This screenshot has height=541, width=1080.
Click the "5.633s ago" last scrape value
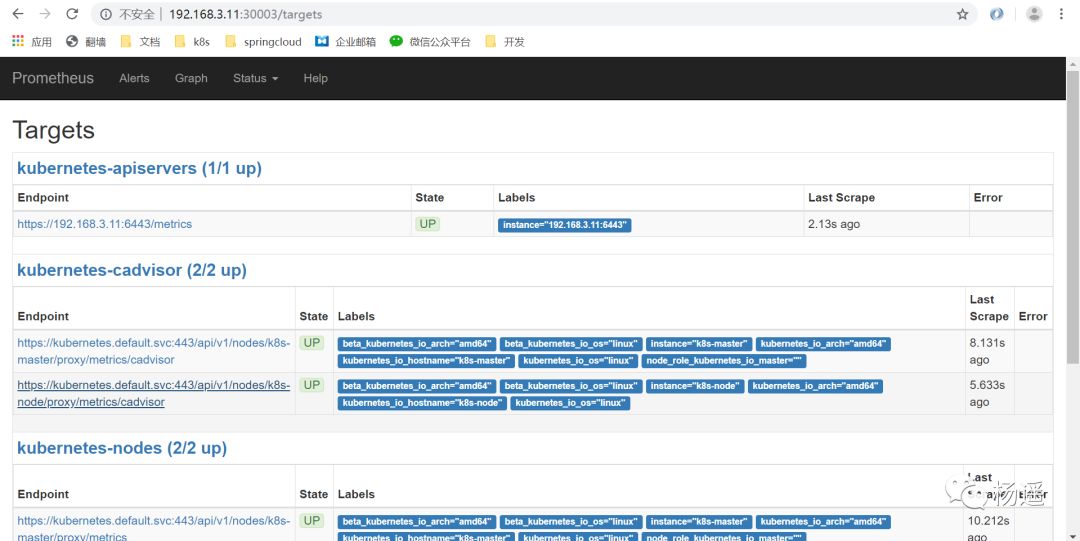[x=987, y=393]
